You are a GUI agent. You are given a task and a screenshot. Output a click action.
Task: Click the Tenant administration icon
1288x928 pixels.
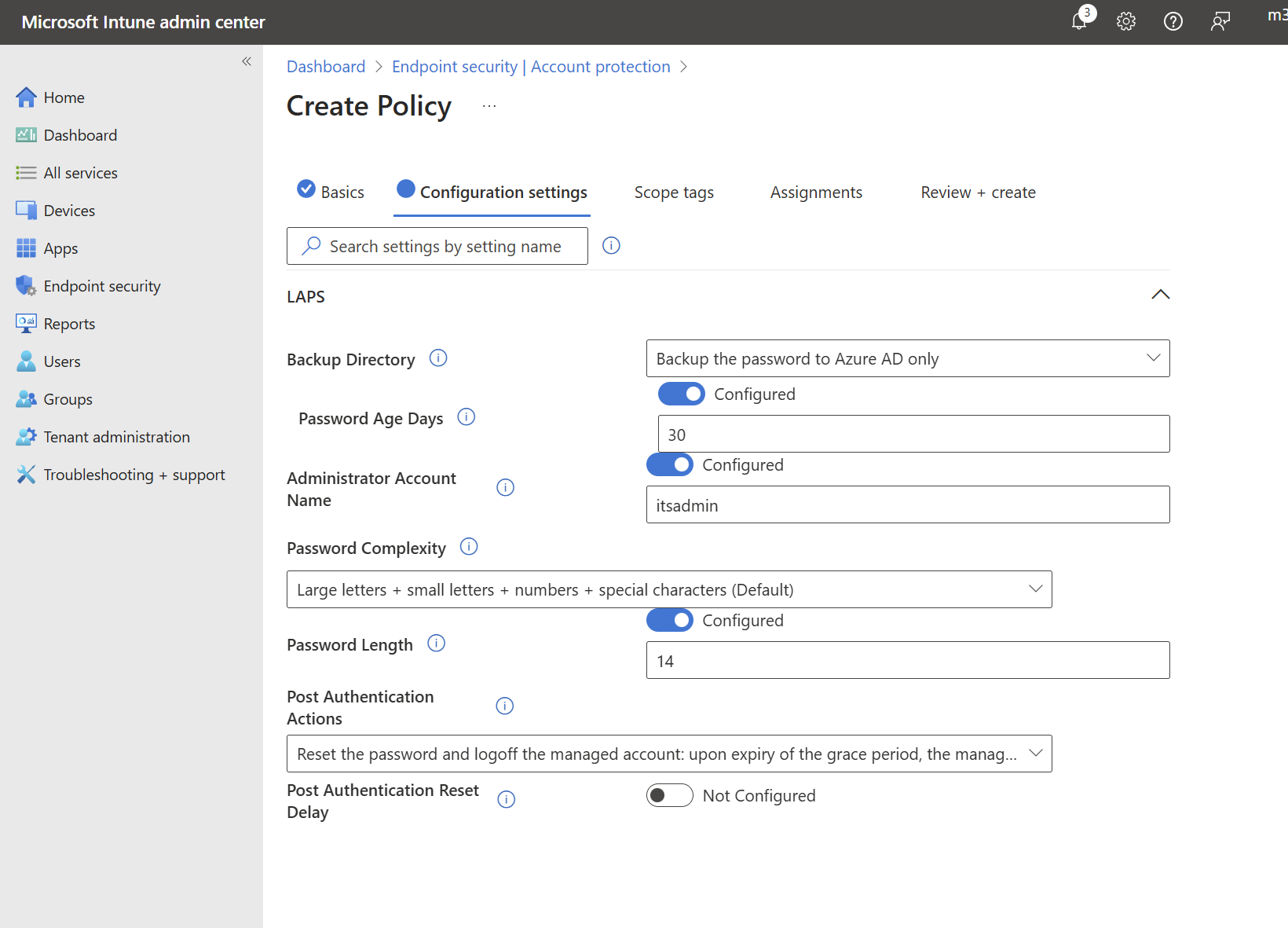point(26,437)
